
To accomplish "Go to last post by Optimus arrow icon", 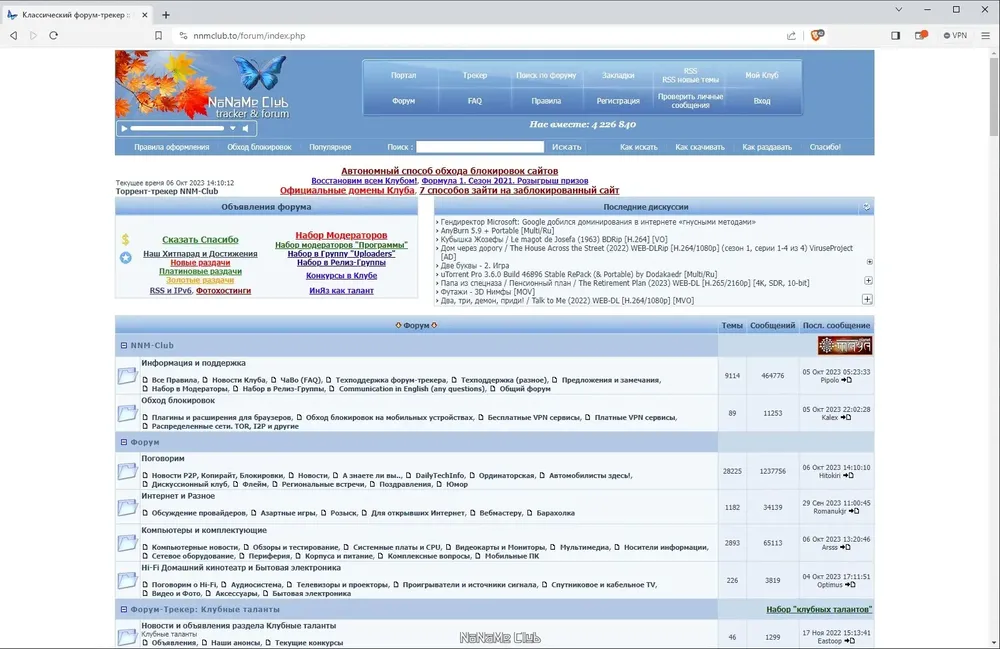I will (x=850, y=585).
